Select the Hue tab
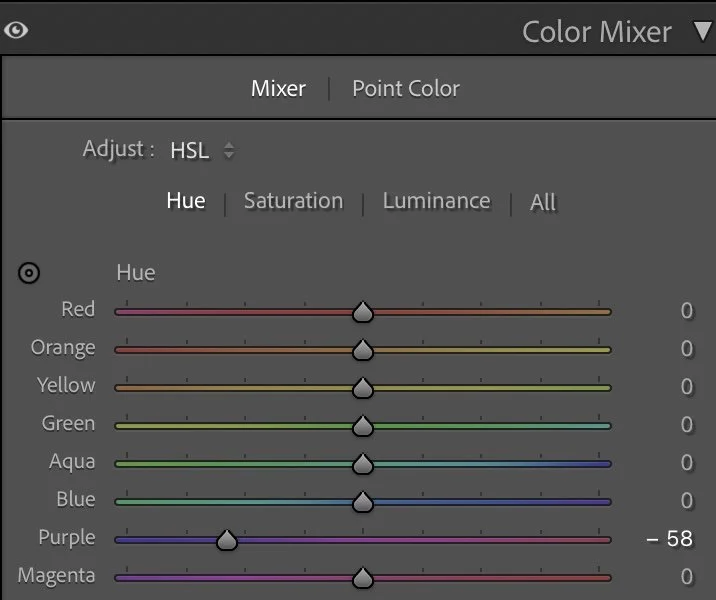Viewport: 716px width, 600px height. click(186, 200)
